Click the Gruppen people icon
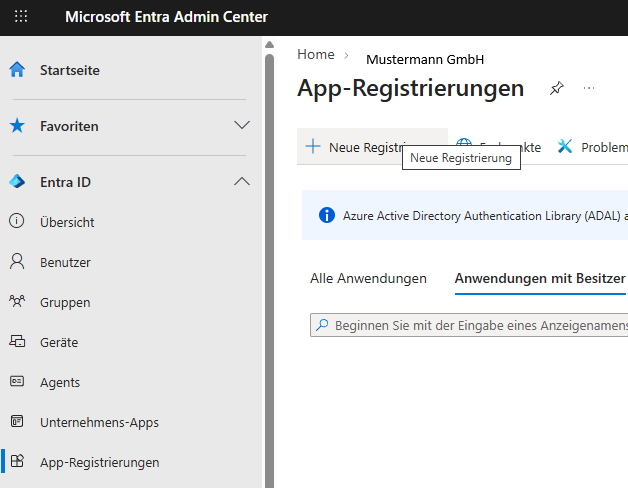Image resolution: width=628 pixels, height=488 pixels. (x=17, y=301)
